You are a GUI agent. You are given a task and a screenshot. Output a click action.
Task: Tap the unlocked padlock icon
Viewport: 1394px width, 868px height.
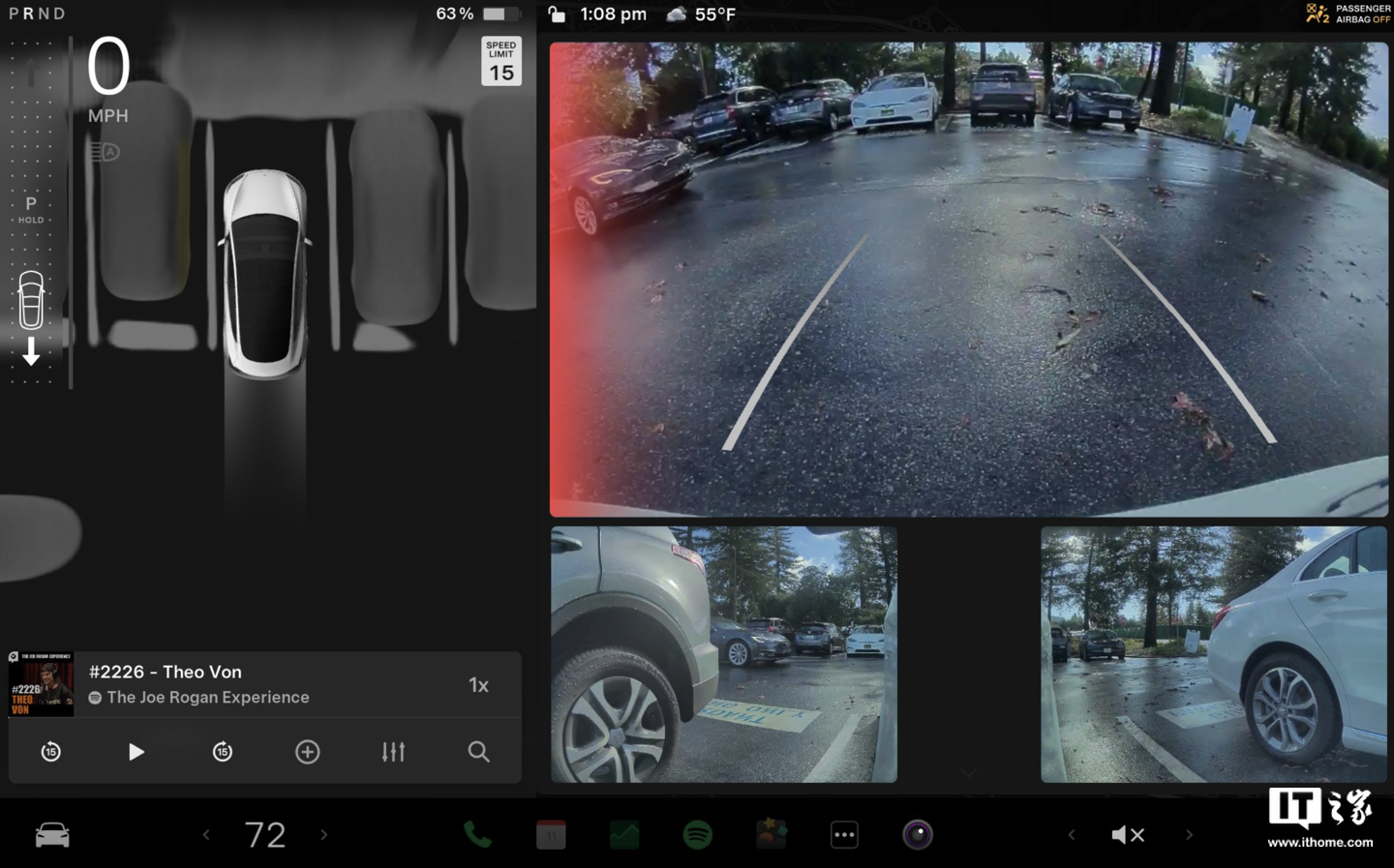(557, 14)
